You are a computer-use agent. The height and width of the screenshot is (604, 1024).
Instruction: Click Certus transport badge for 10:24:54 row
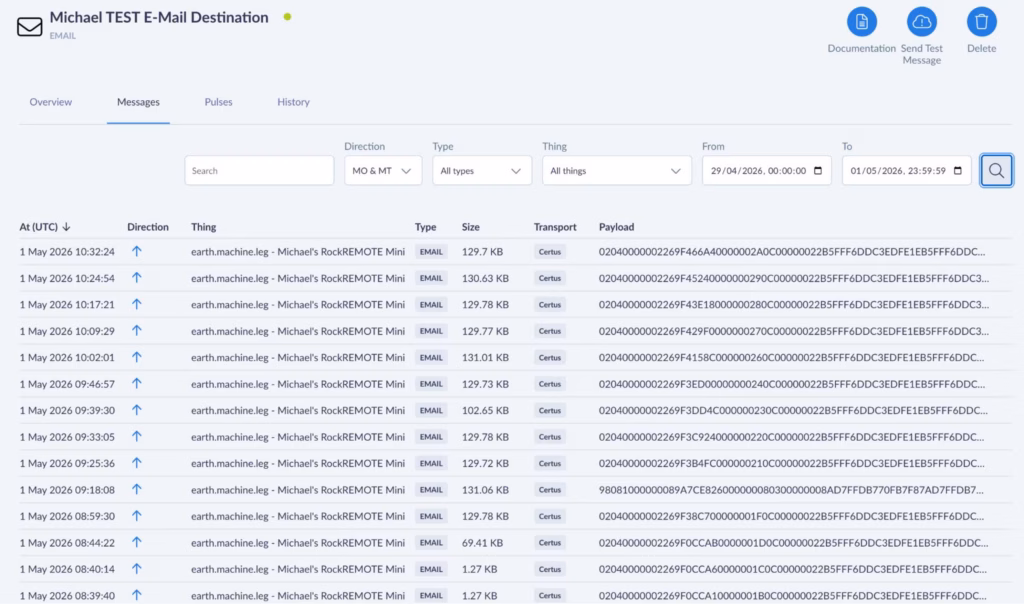pyautogui.click(x=550, y=278)
